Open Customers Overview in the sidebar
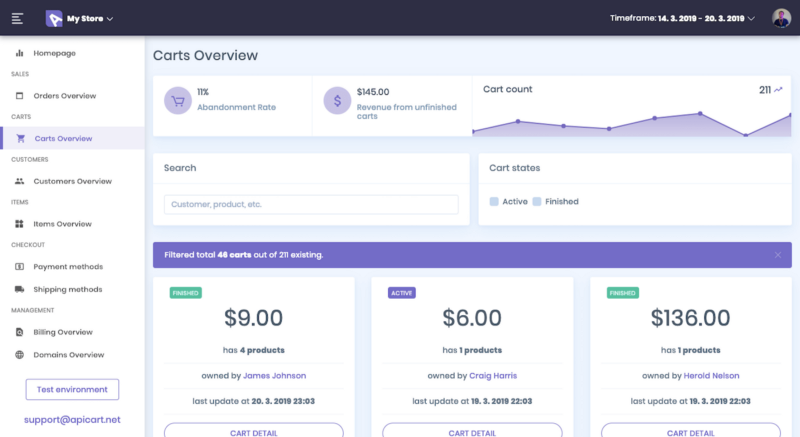Screen dimensions: 800x437 click(72, 181)
